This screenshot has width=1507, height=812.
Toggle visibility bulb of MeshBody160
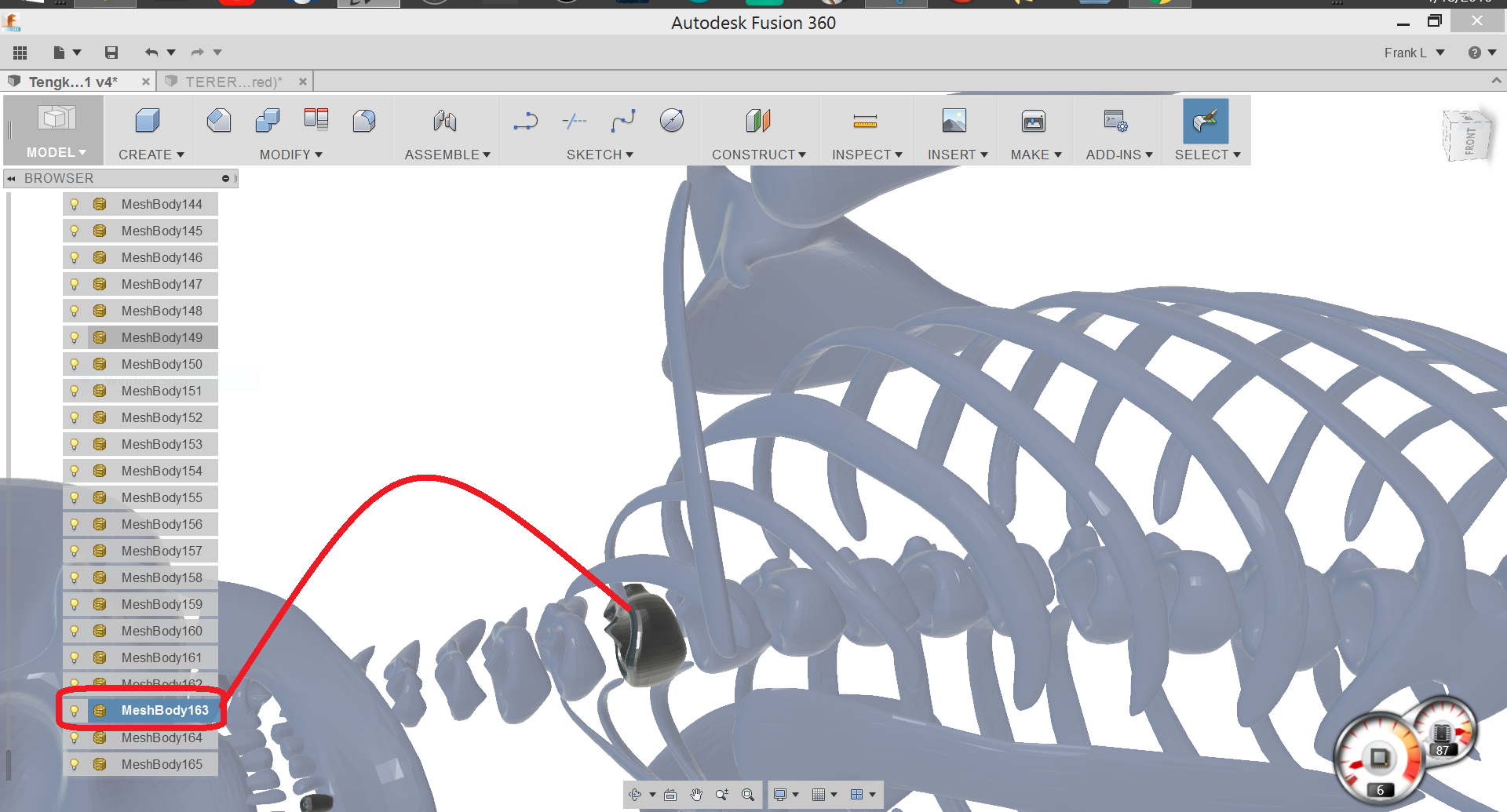[x=75, y=631]
